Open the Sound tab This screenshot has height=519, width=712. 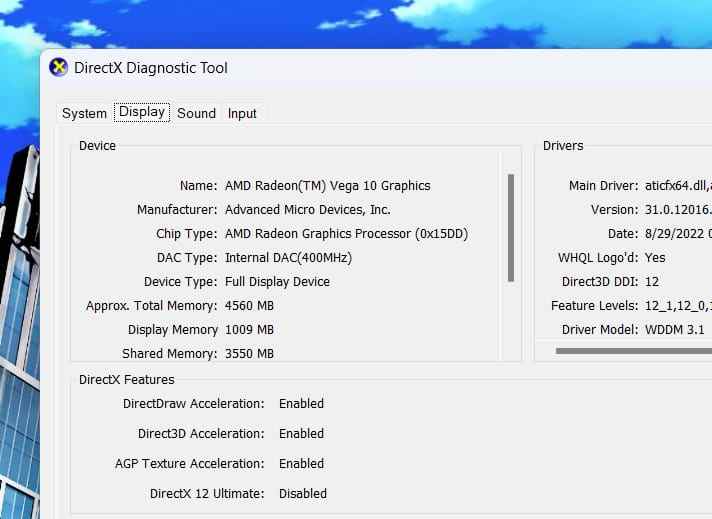(x=196, y=113)
